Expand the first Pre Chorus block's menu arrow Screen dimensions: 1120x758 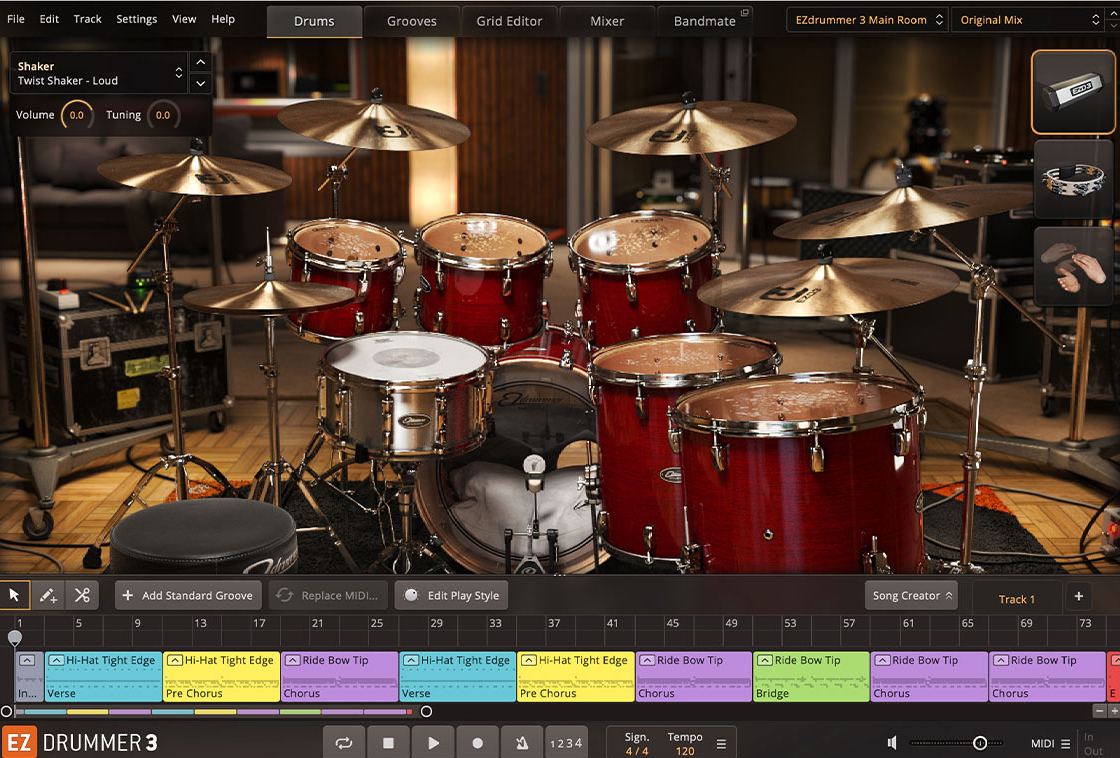click(x=174, y=660)
